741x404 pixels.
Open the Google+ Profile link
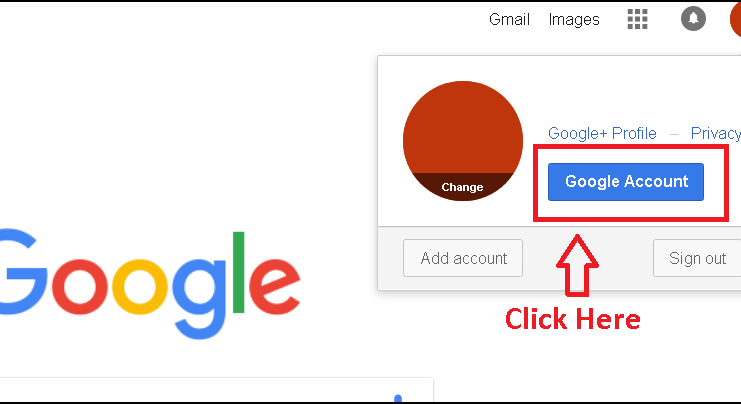coord(602,133)
